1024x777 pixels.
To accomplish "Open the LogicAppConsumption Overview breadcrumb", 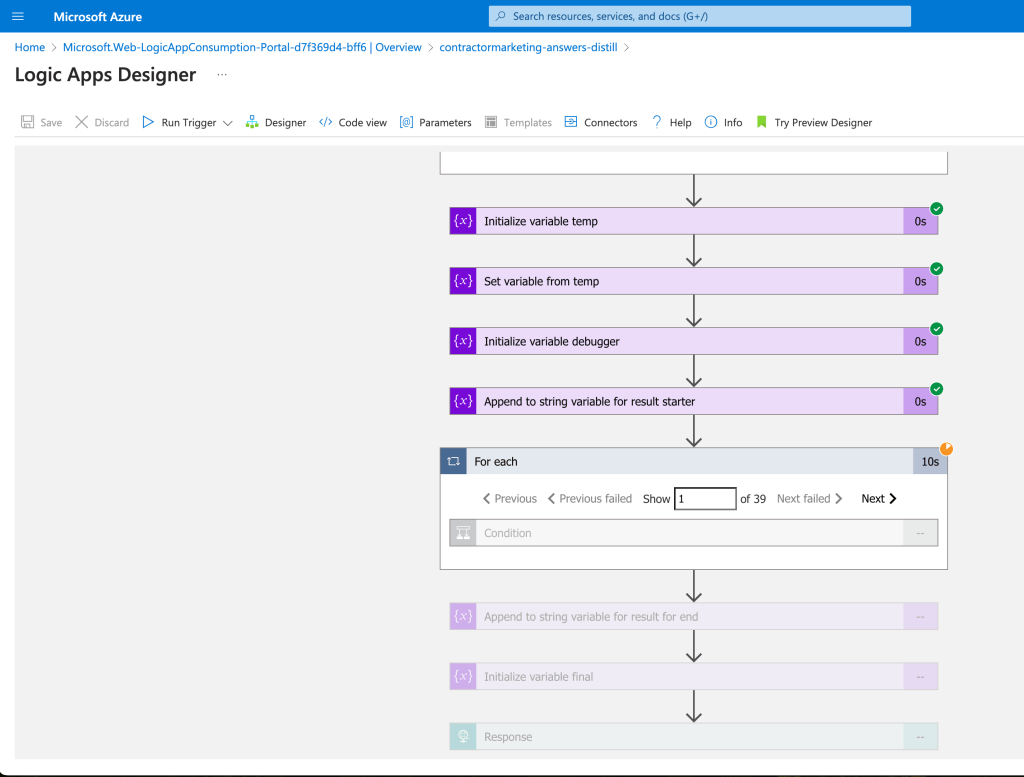I will 242,47.
